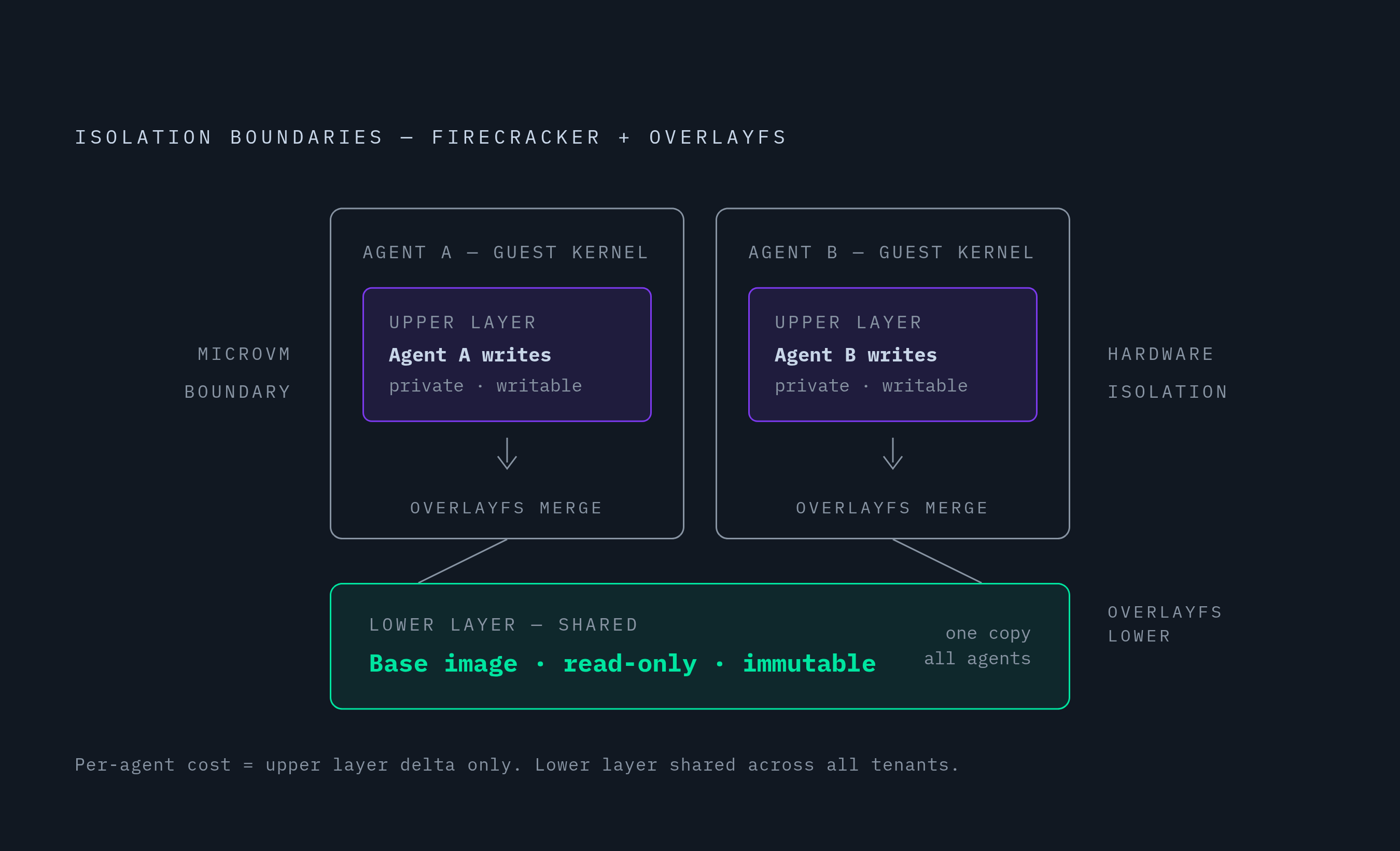Click 'one copy' text in lower layer

point(988,633)
